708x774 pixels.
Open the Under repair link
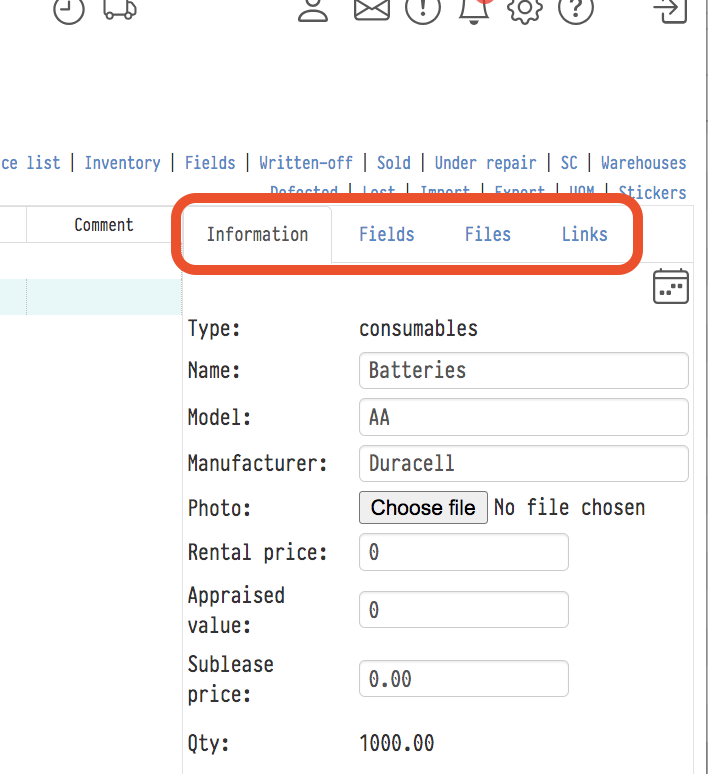pos(485,163)
